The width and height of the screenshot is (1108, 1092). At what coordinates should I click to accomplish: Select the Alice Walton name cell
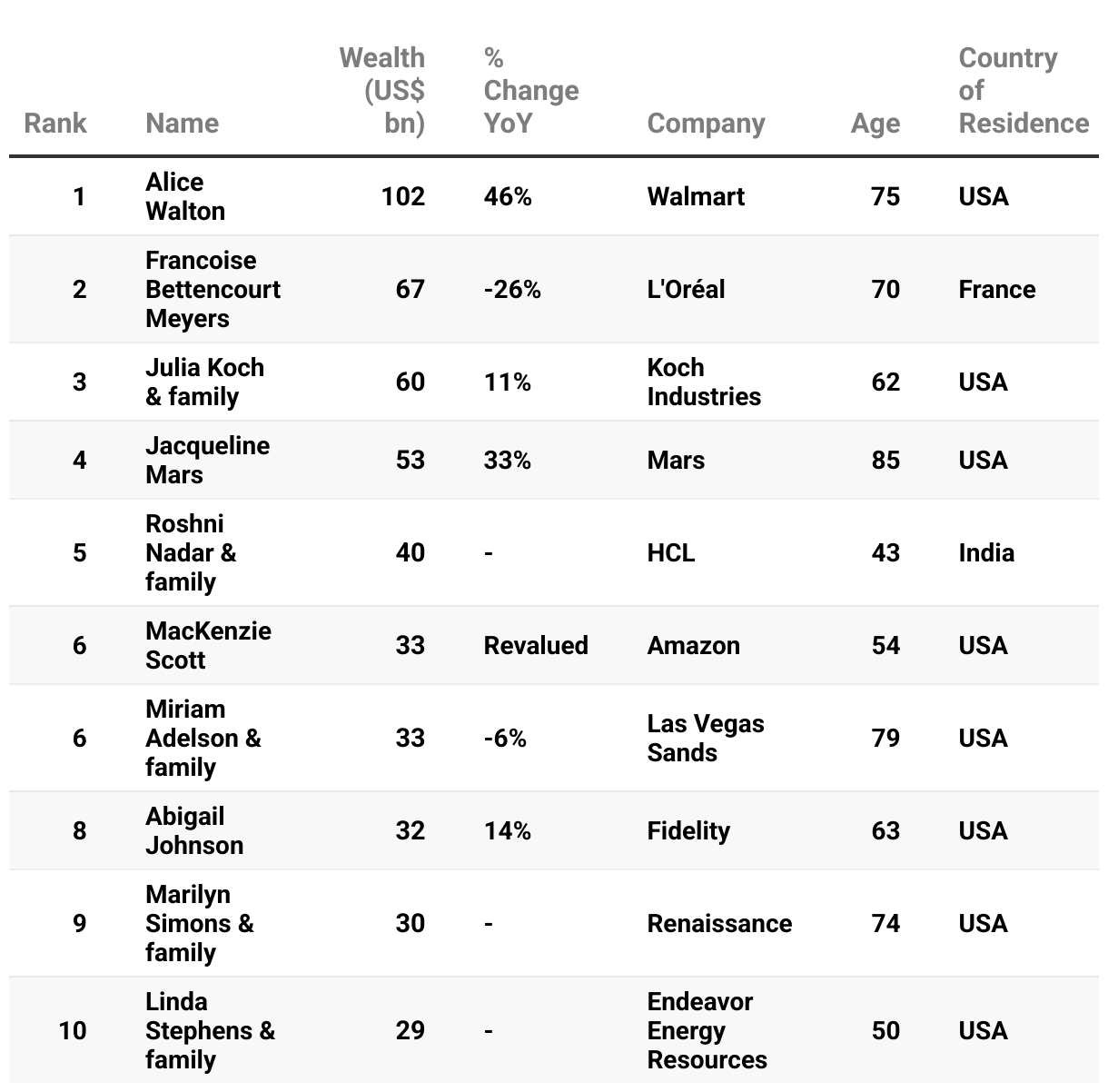185,196
